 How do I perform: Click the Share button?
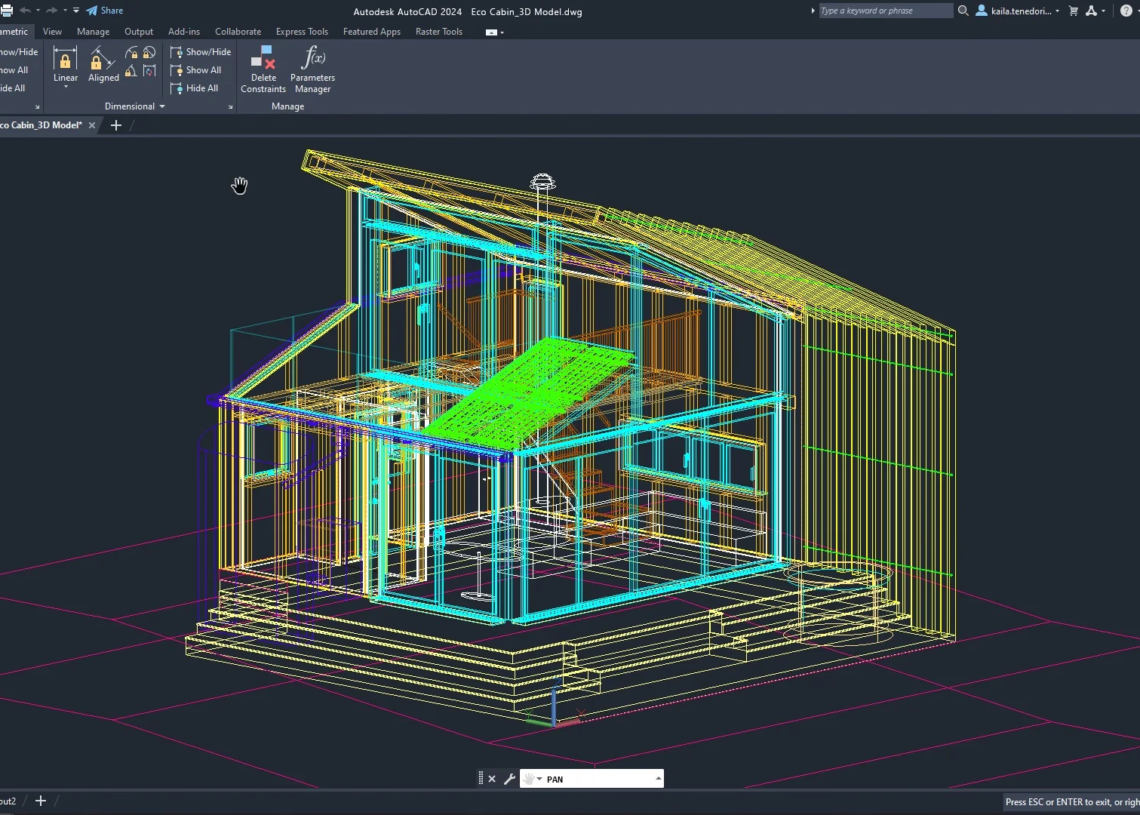[105, 11]
